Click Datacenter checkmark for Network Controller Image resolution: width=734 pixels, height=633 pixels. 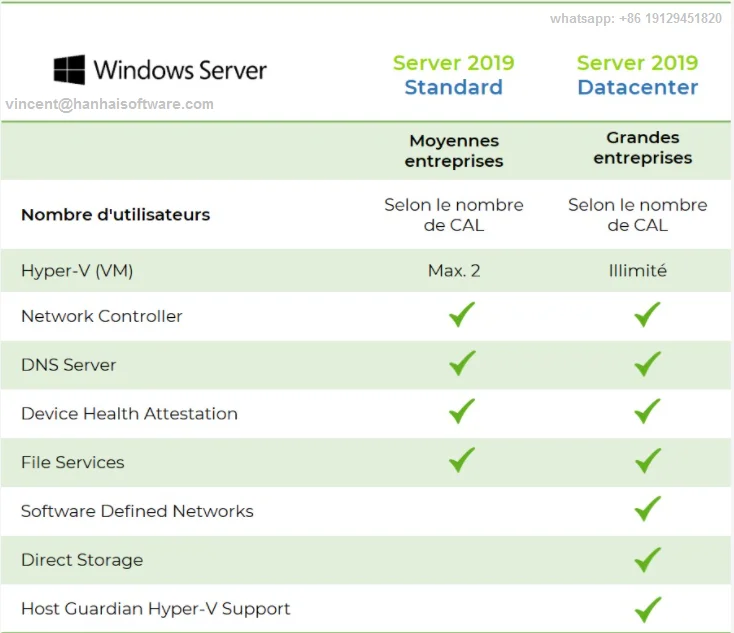click(647, 316)
